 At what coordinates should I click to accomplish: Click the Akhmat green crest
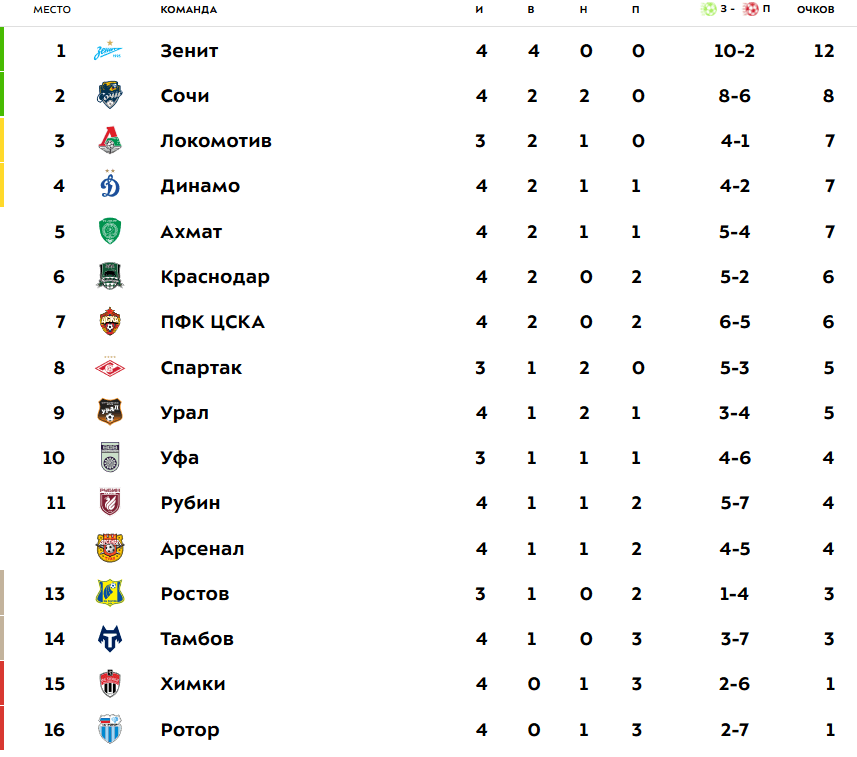click(x=110, y=231)
